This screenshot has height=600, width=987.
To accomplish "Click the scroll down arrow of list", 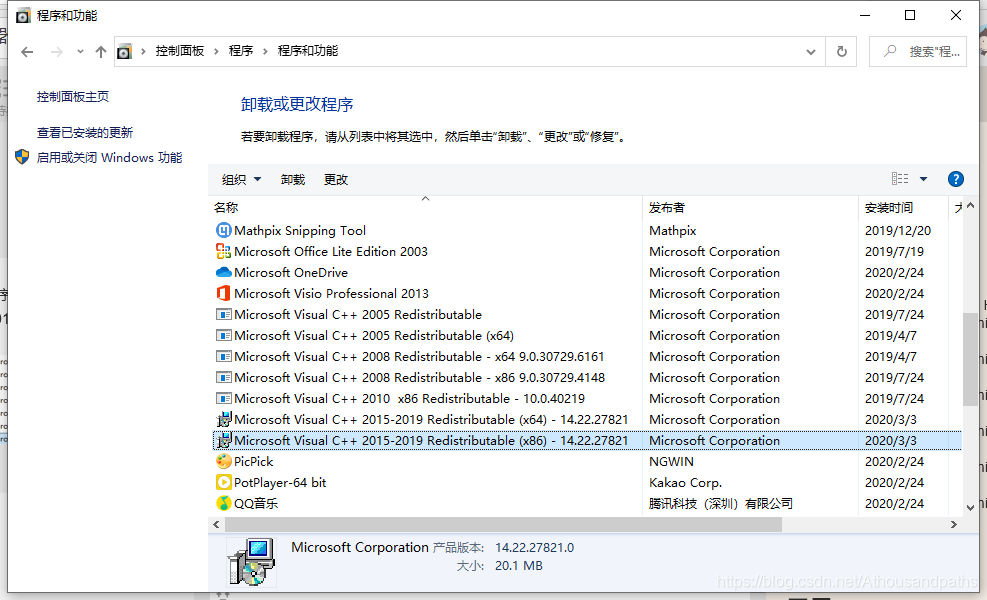I will (x=970, y=507).
